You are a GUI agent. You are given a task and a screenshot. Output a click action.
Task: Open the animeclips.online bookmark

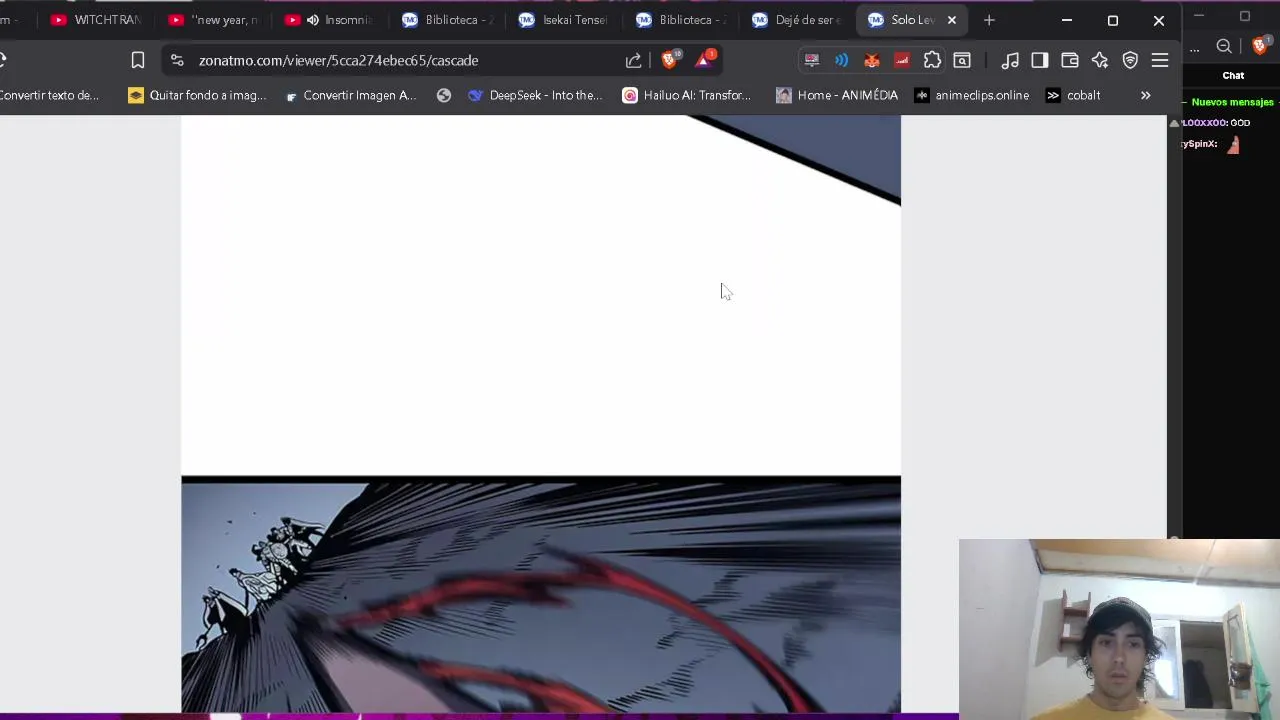[x=971, y=95]
